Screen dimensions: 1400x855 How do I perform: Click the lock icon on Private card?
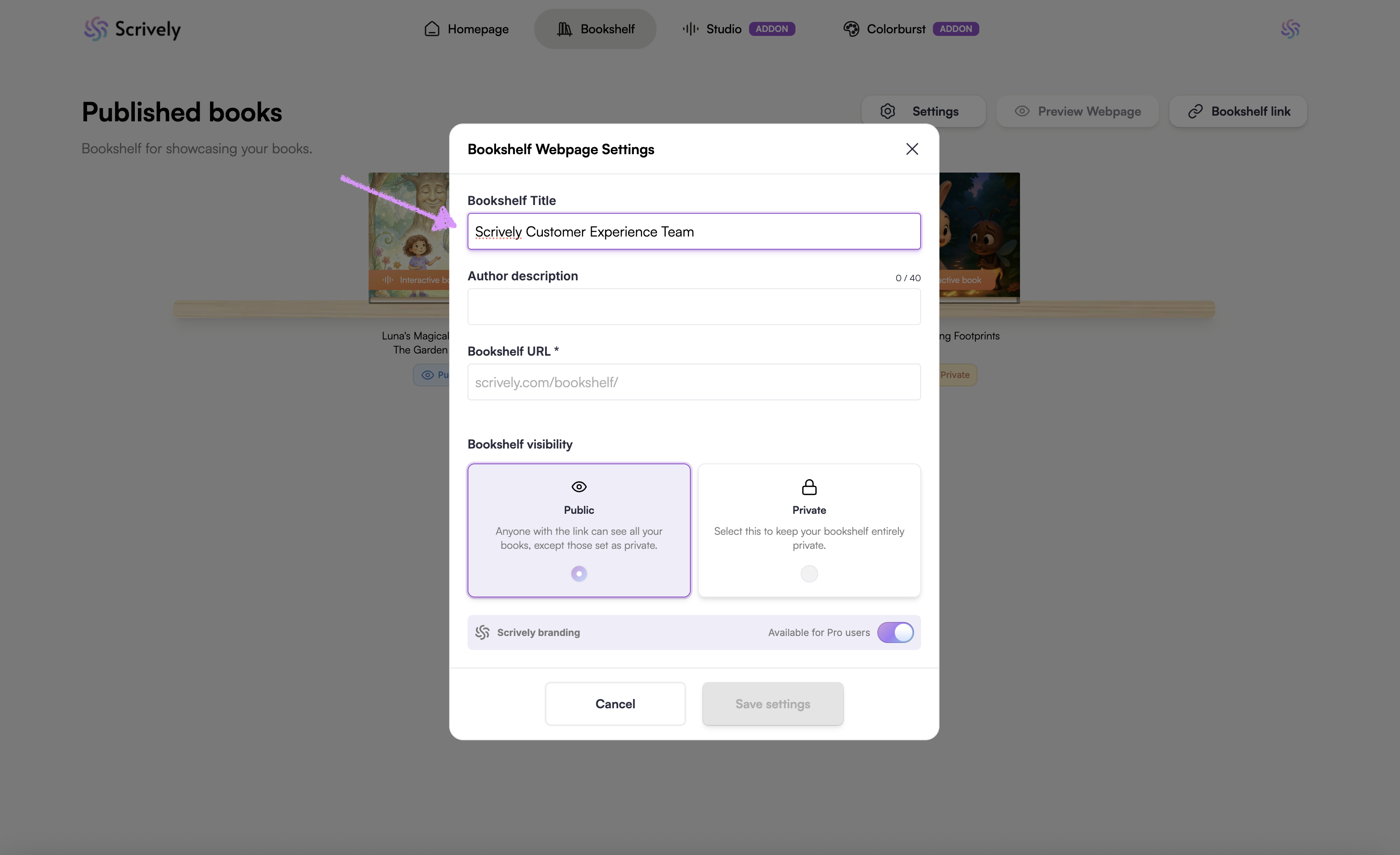pyautogui.click(x=809, y=487)
